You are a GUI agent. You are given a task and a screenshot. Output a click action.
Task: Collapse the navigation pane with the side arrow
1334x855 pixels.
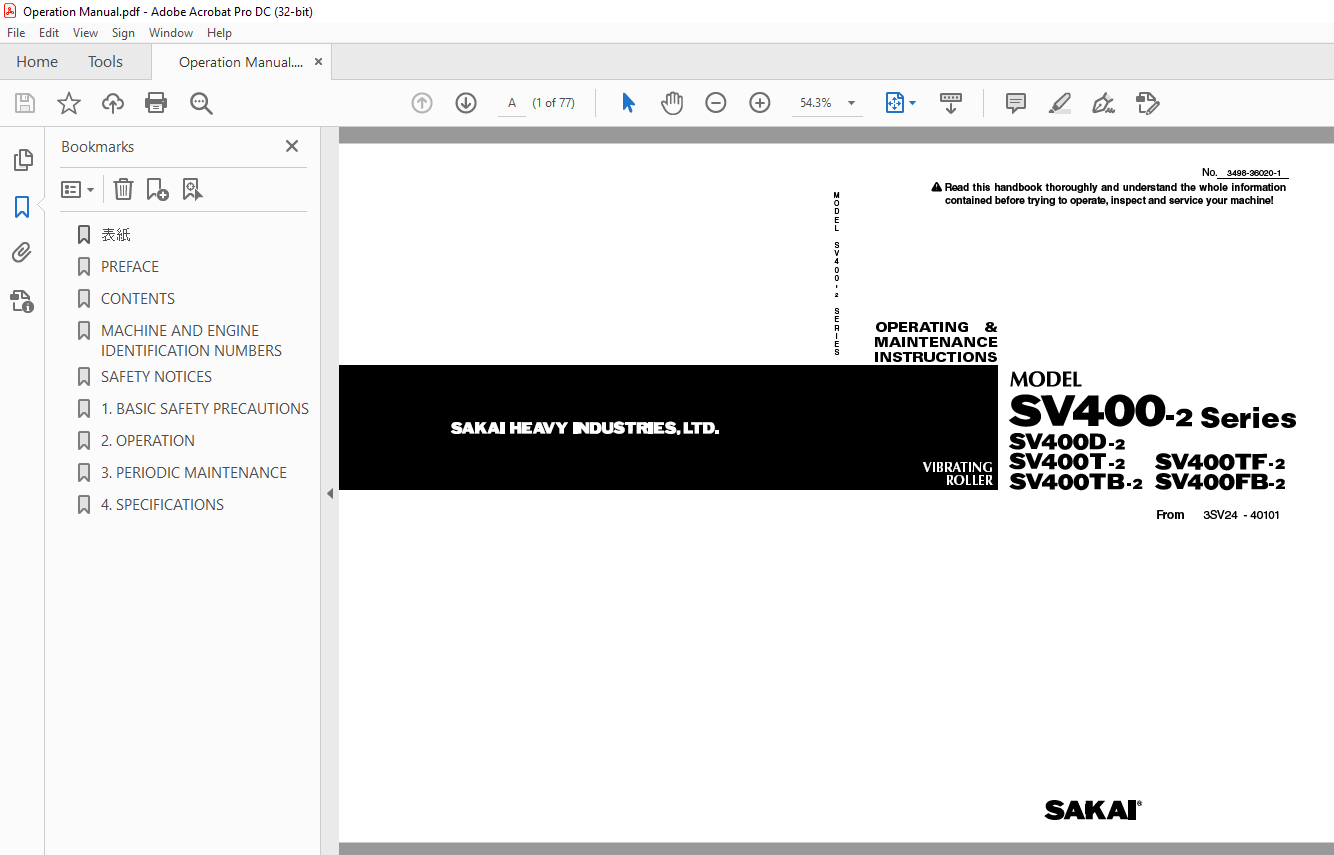(330, 493)
